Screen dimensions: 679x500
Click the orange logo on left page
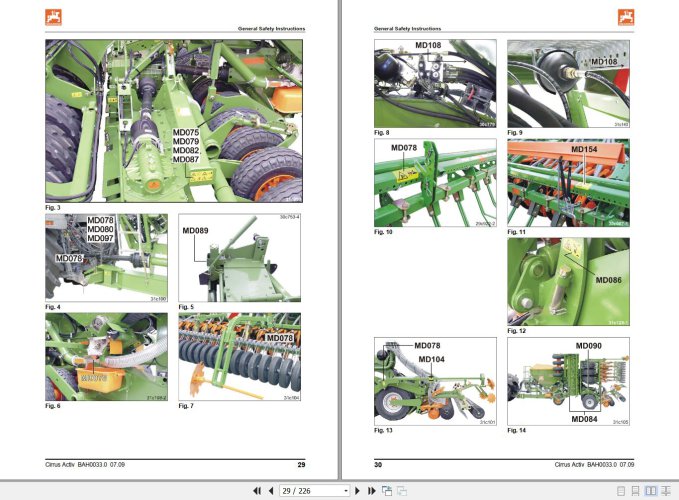click(x=53, y=17)
